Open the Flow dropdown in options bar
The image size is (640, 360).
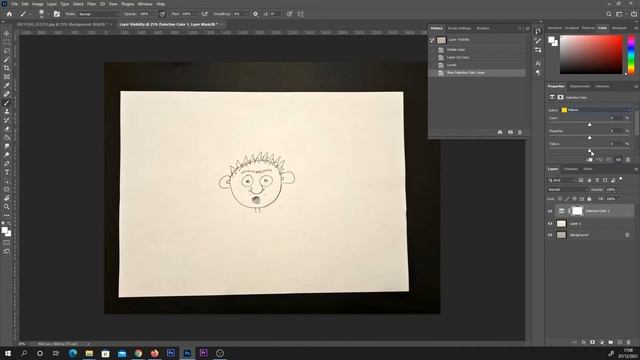195,14
